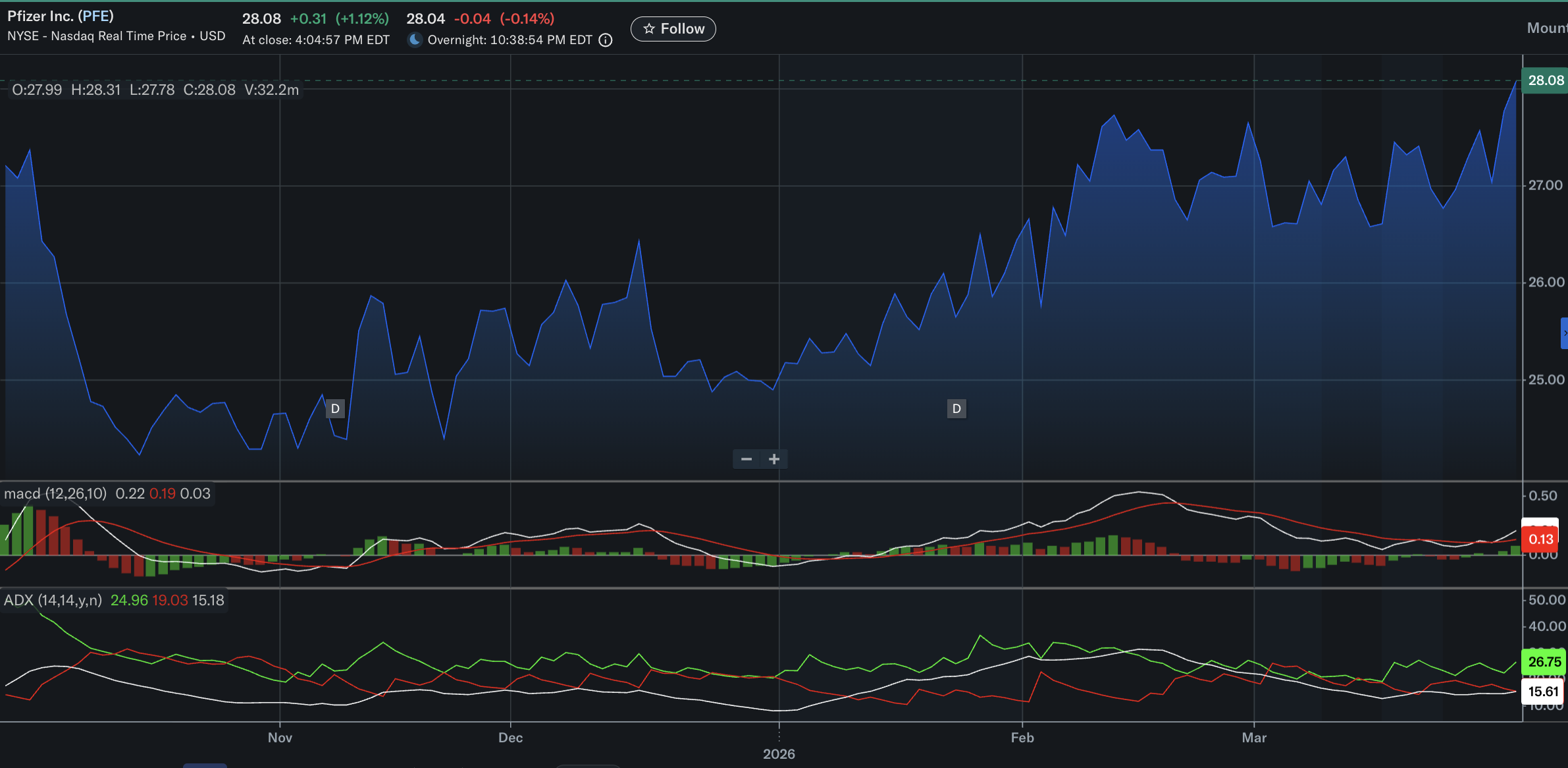Click the white 15.61 ADX value badge
The height and width of the screenshot is (768, 1568).
click(1544, 691)
